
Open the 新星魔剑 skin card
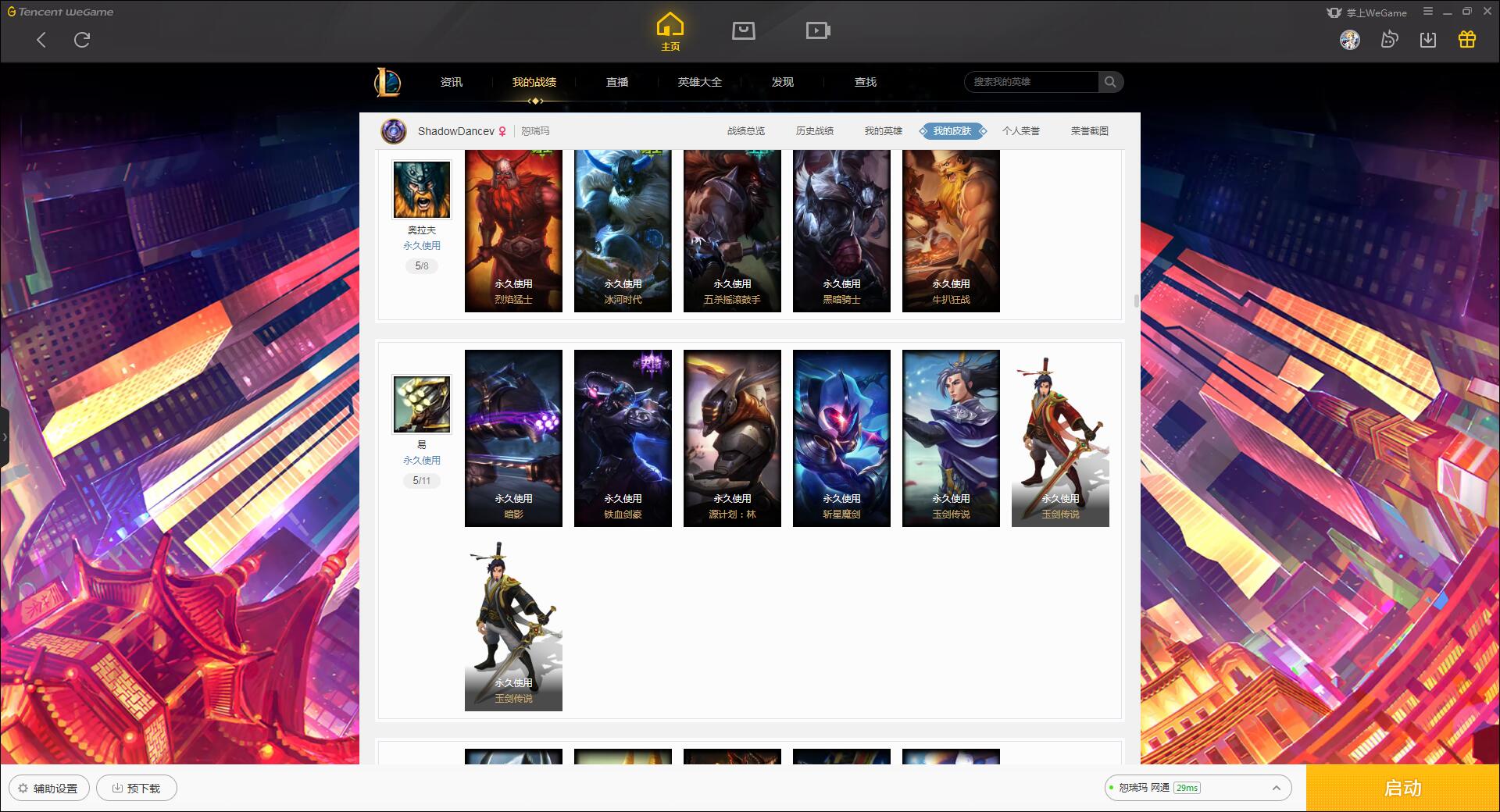tap(841, 438)
